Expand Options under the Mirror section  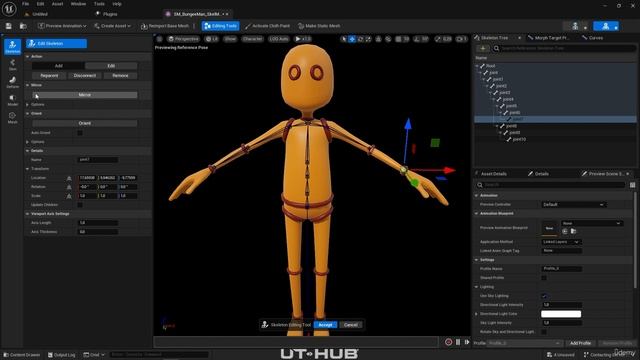coord(27,104)
